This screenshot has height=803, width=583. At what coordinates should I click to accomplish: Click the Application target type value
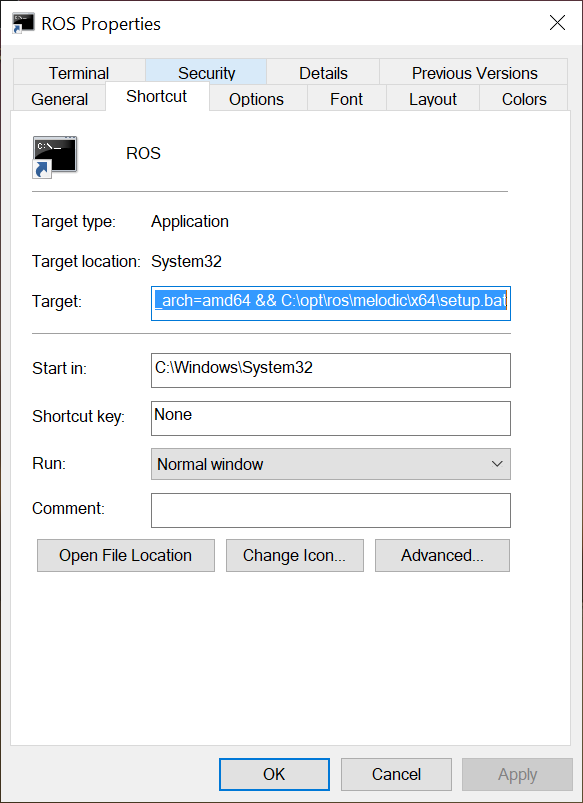pyautogui.click(x=190, y=221)
